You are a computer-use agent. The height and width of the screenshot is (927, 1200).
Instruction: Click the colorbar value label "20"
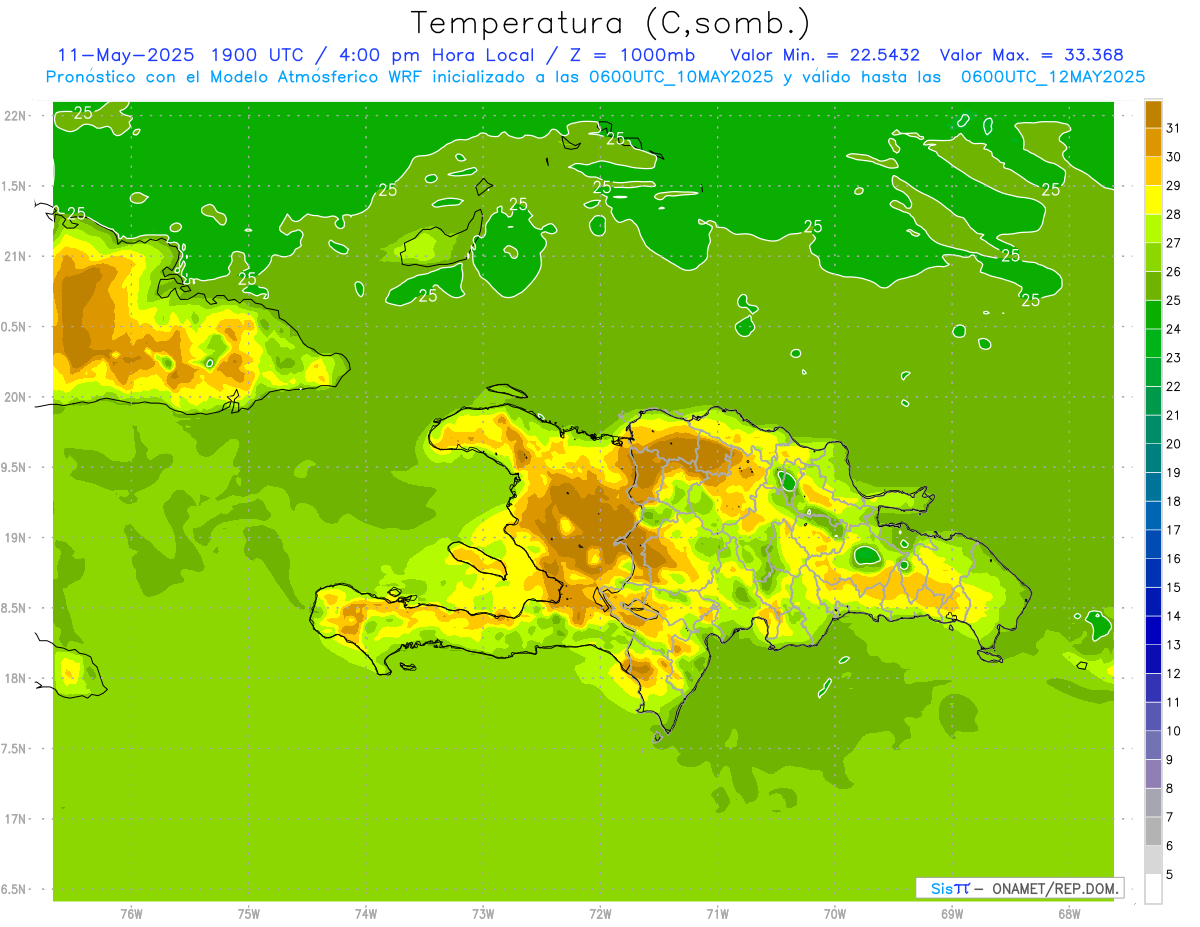coord(1173,443)
